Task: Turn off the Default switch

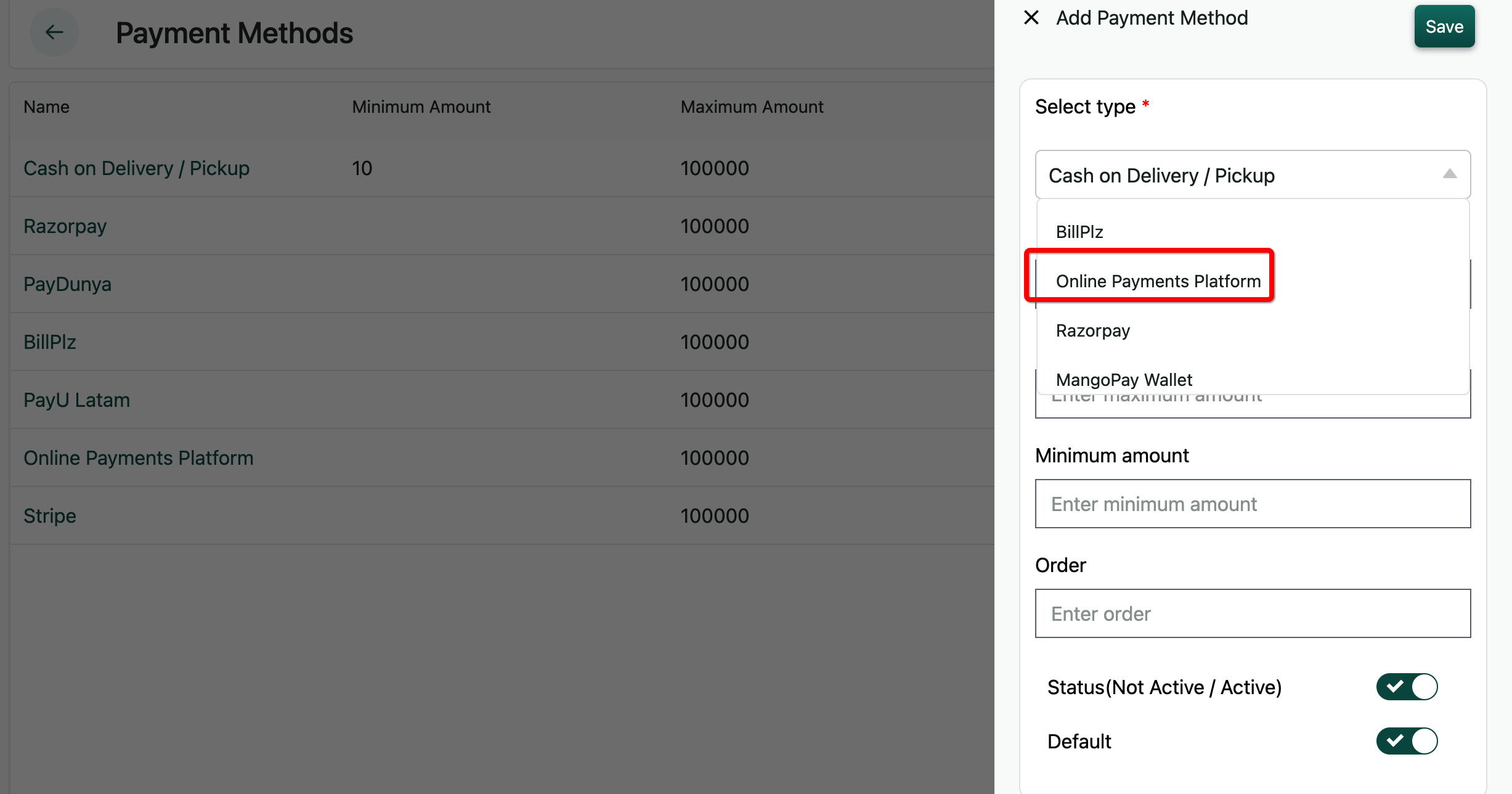Action: coord(1406,741)
